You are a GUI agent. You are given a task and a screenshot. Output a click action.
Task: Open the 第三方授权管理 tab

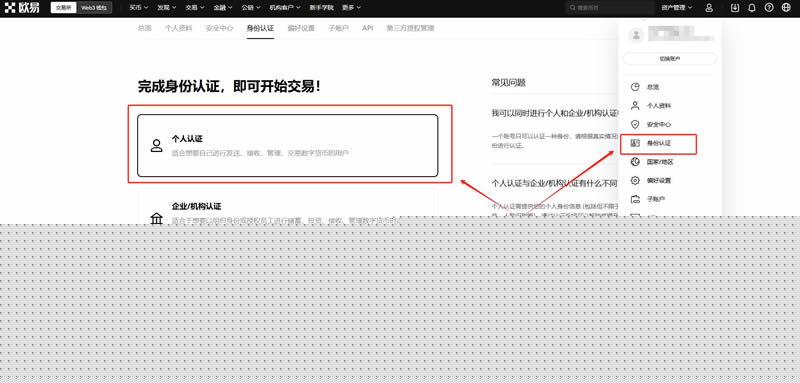pyautogui.click(x=410, y=29)
